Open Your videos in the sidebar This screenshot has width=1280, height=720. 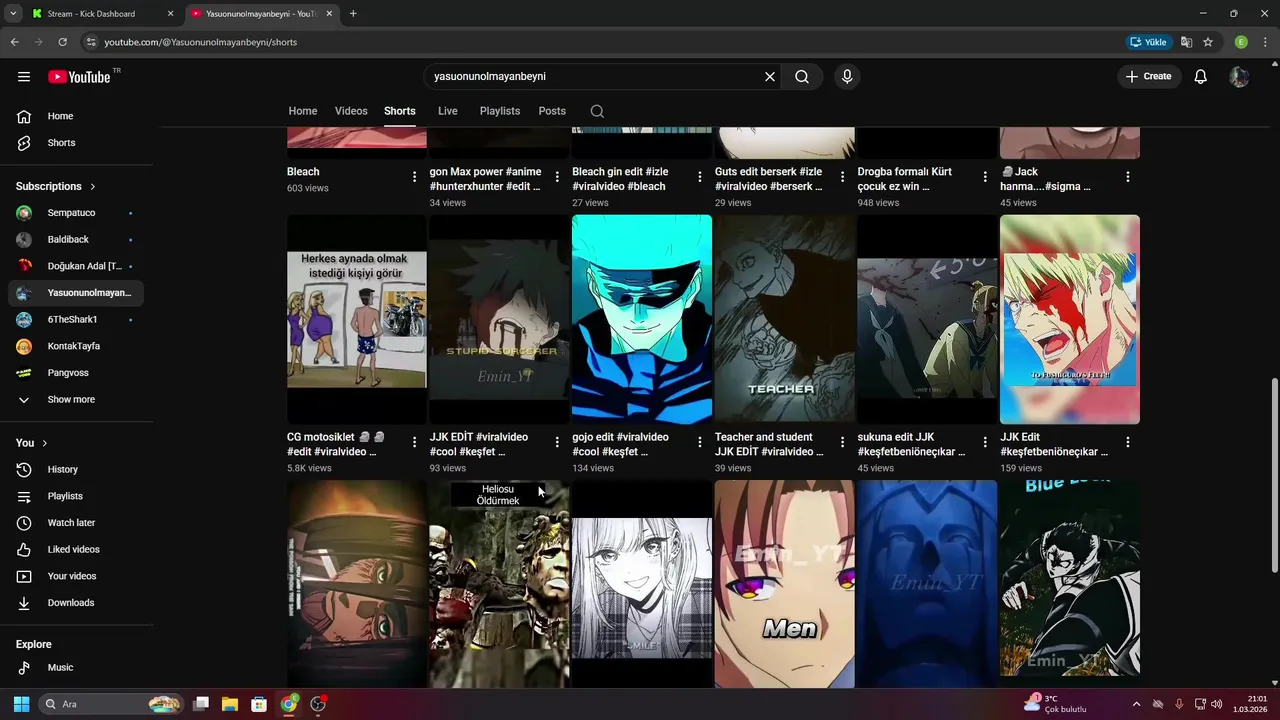click(76, 576)
